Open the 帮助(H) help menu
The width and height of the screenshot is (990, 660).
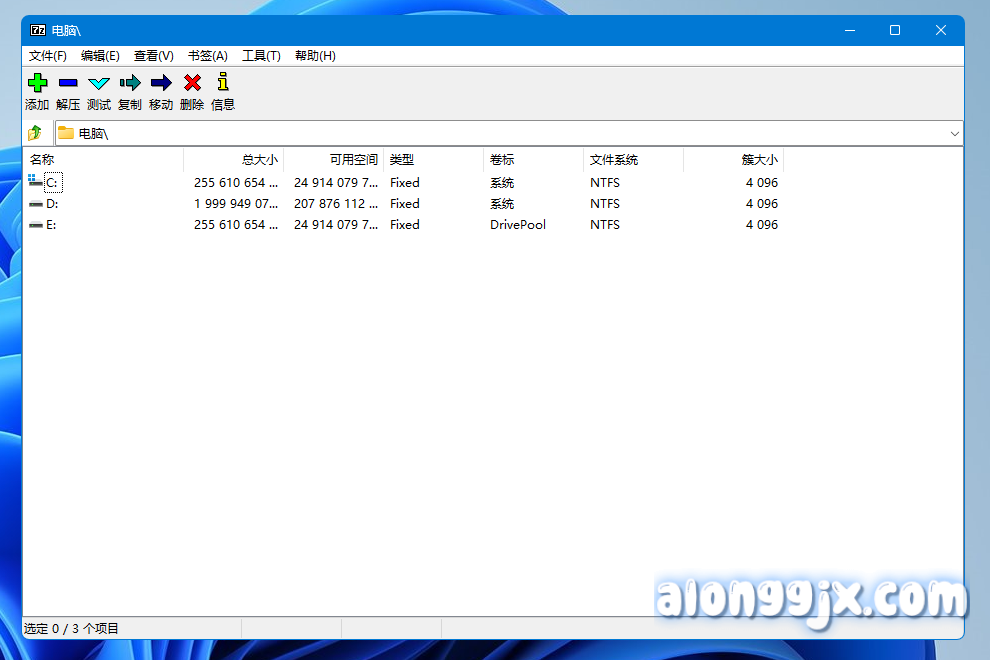pyautogui.click(x=315, y=56)
